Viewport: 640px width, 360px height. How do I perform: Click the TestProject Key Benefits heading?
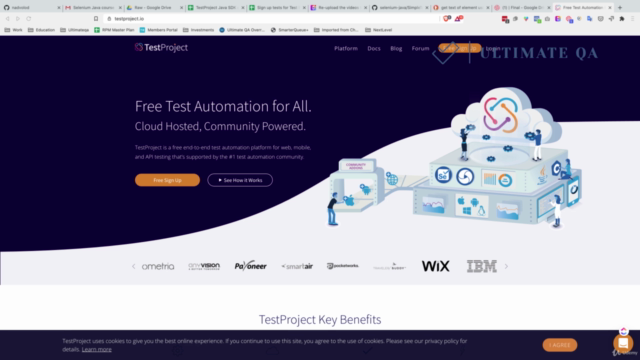point(320,320)
